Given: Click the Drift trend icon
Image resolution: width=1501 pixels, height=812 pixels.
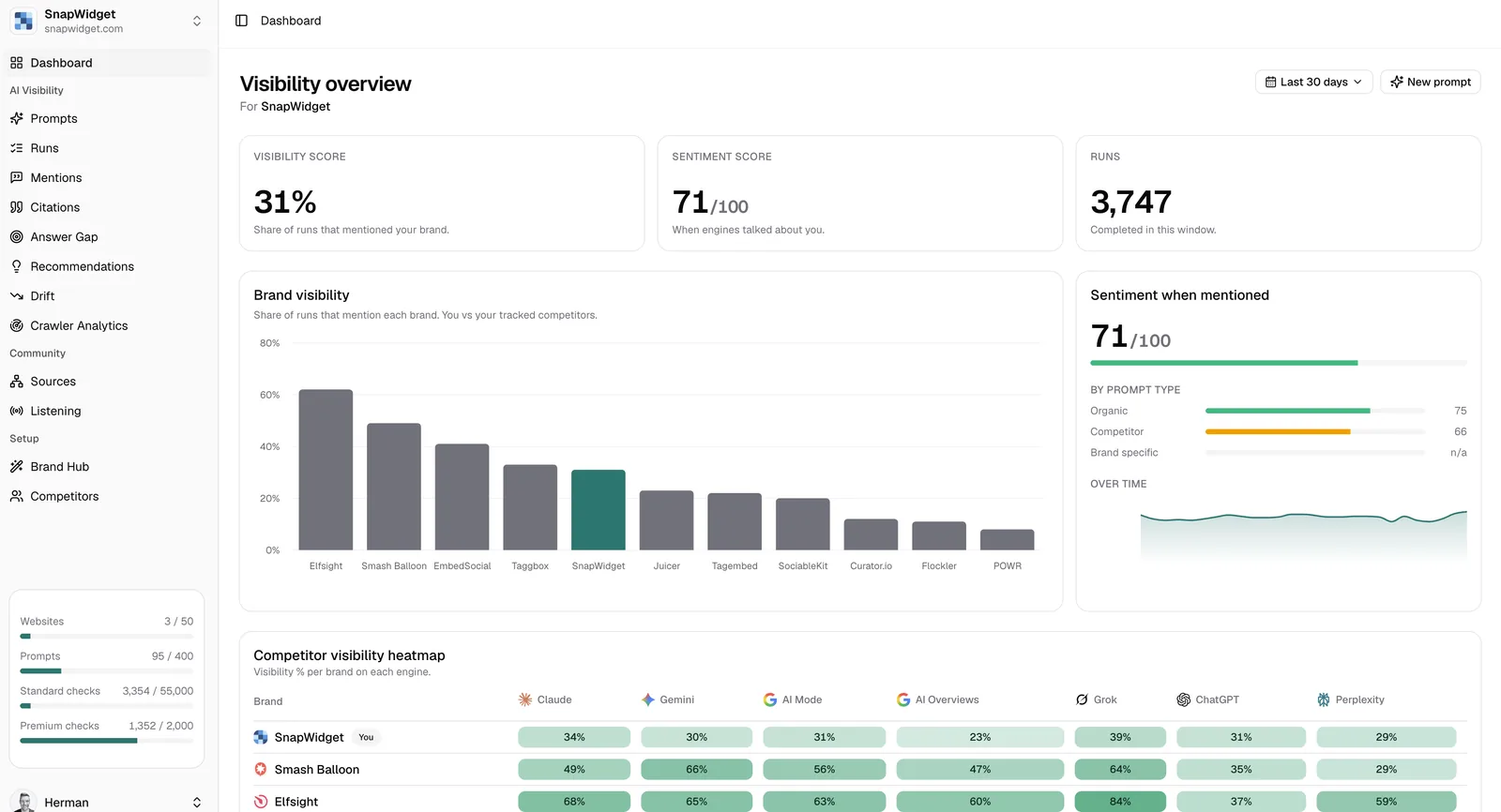Looking at the screenshot, I should click(x=16, y=296).
